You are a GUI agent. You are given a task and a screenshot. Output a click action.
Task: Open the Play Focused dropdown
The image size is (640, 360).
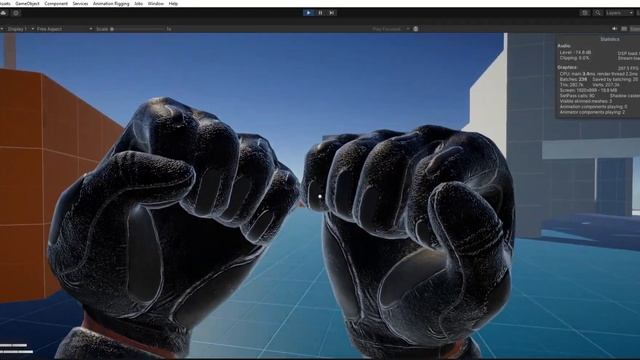(390, 29)
